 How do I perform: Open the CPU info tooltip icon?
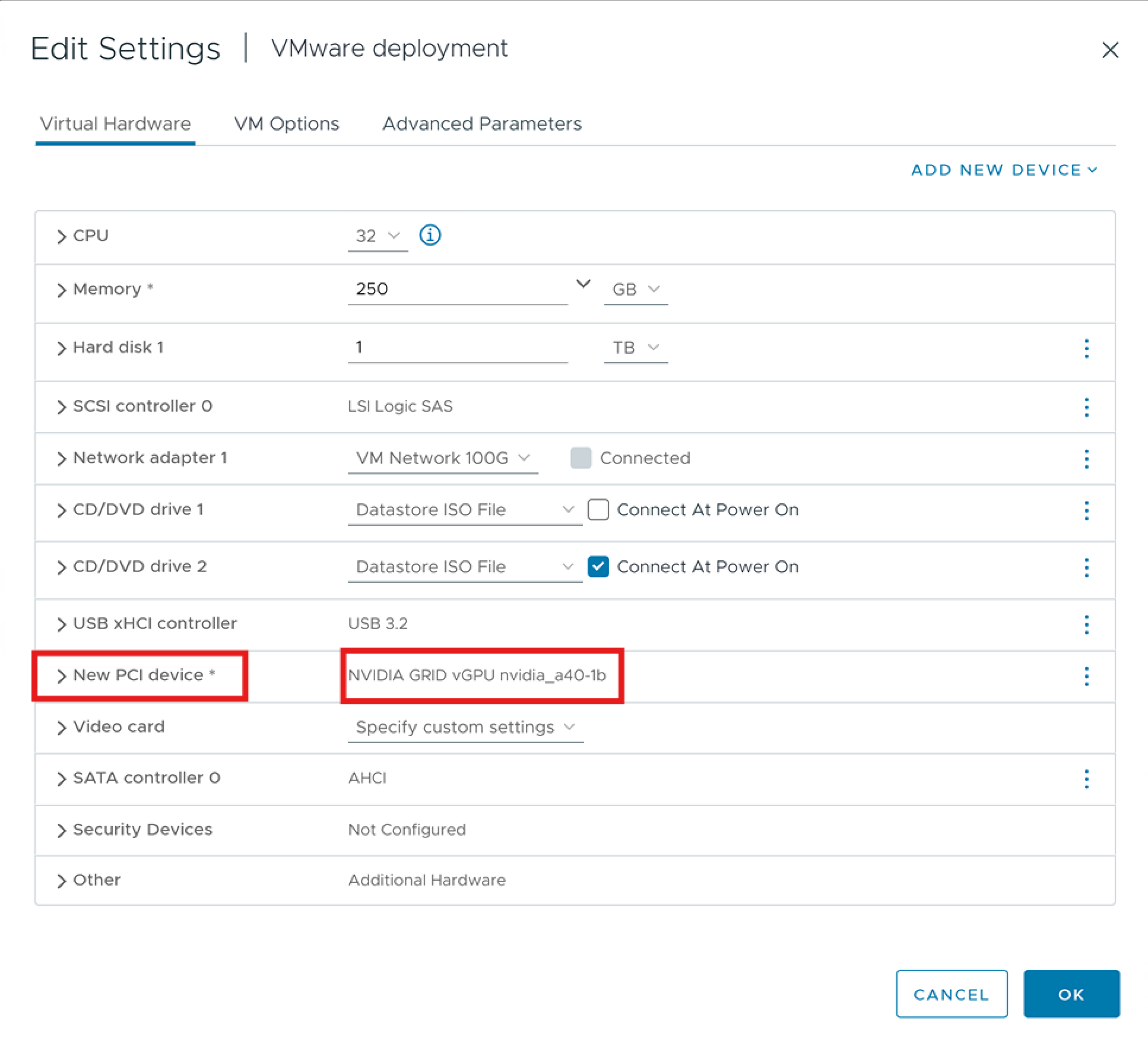point(430,236)
